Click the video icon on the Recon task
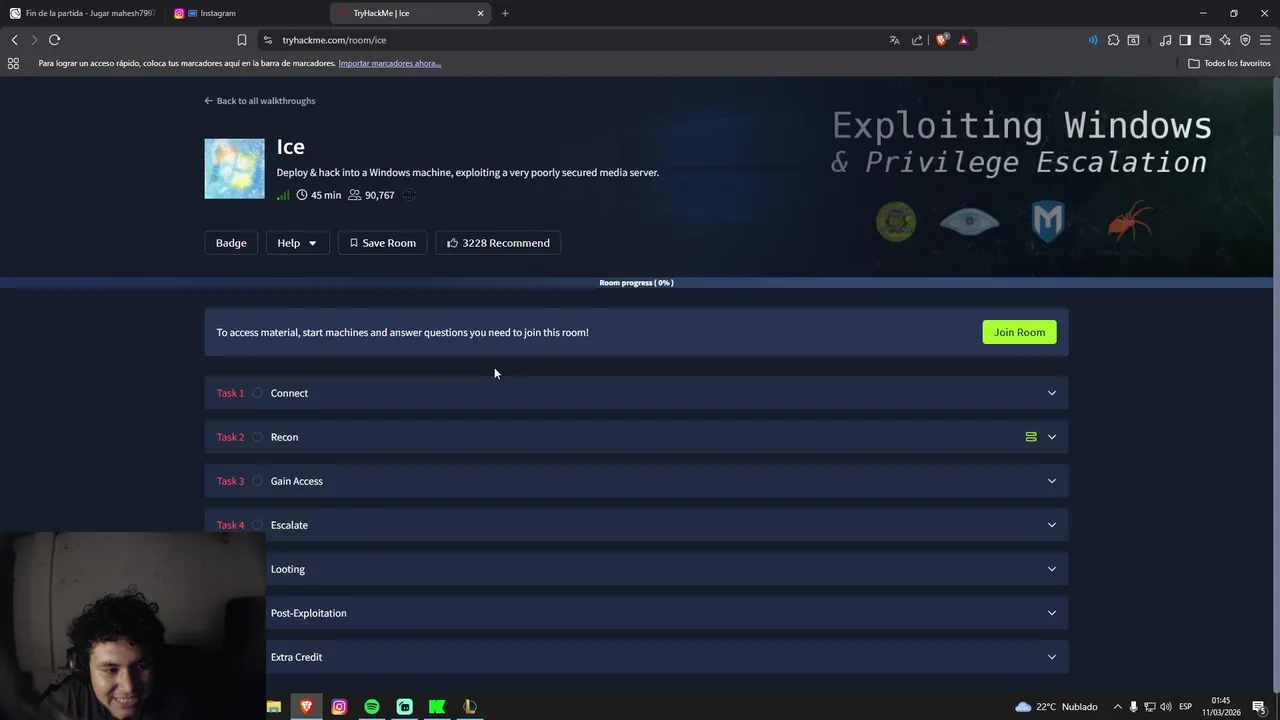 tap(1031, 437)
